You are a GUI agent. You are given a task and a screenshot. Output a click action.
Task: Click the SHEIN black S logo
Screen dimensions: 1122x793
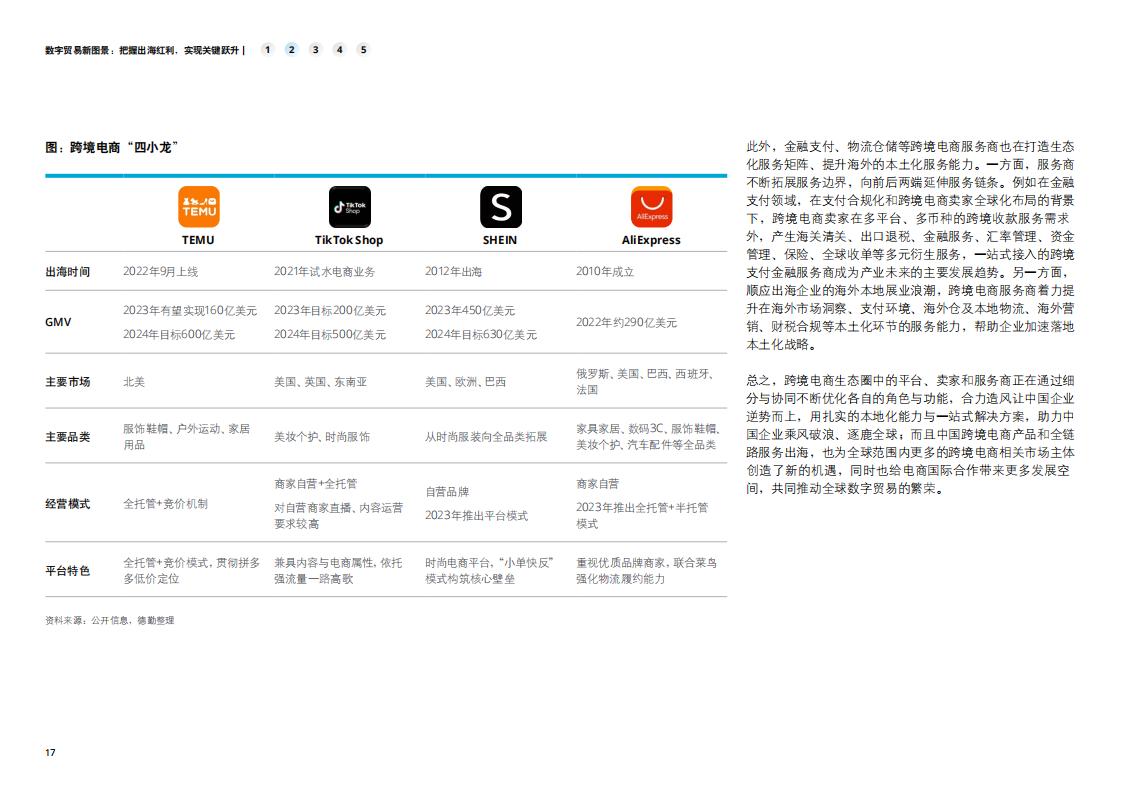500,207
